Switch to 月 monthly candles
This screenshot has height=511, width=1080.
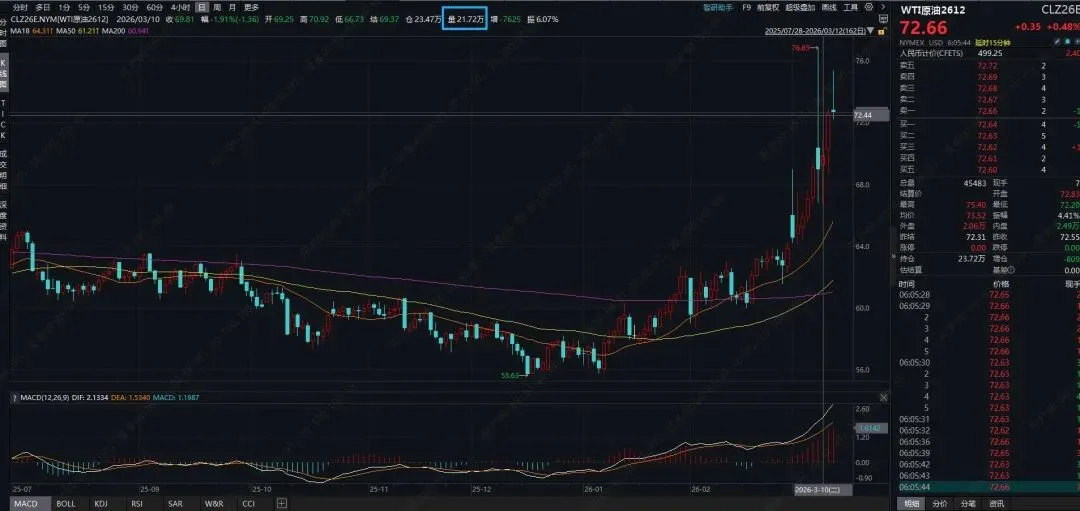click(232, 7)
